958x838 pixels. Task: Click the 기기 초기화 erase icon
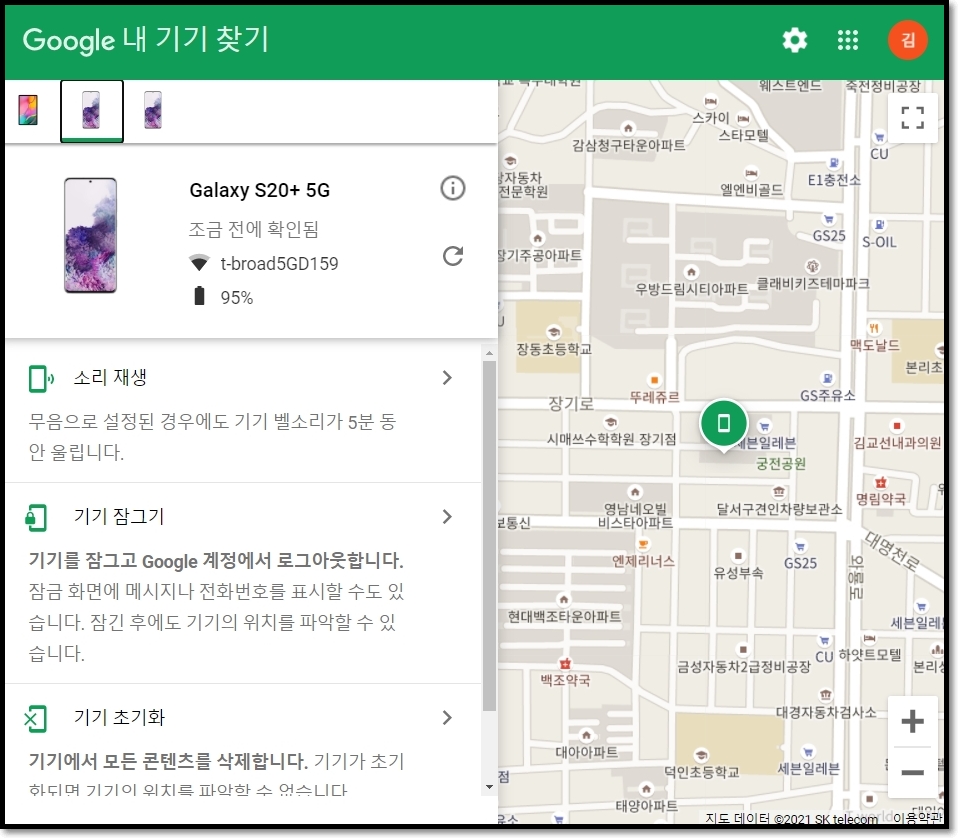coord(35,718)
